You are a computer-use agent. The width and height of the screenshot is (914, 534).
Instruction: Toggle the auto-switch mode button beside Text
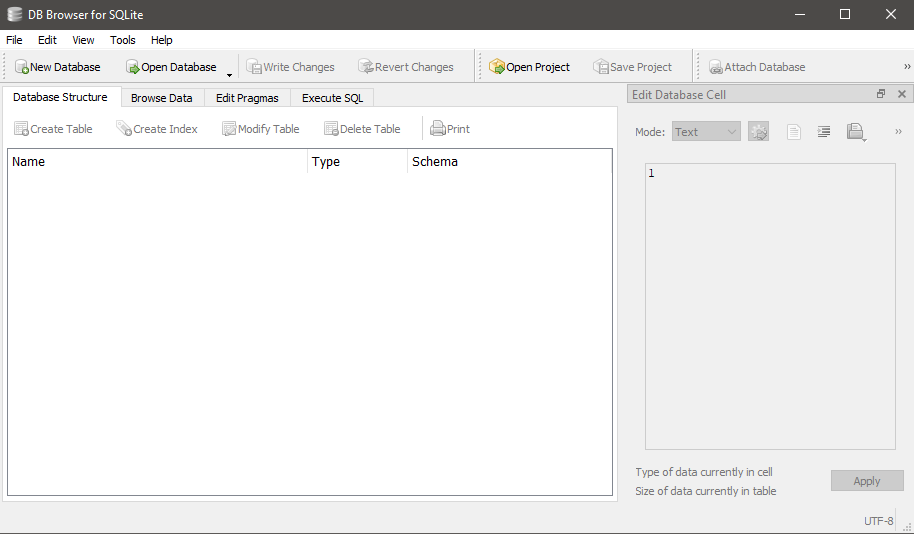pyautogui.click(x=758, y=132)
